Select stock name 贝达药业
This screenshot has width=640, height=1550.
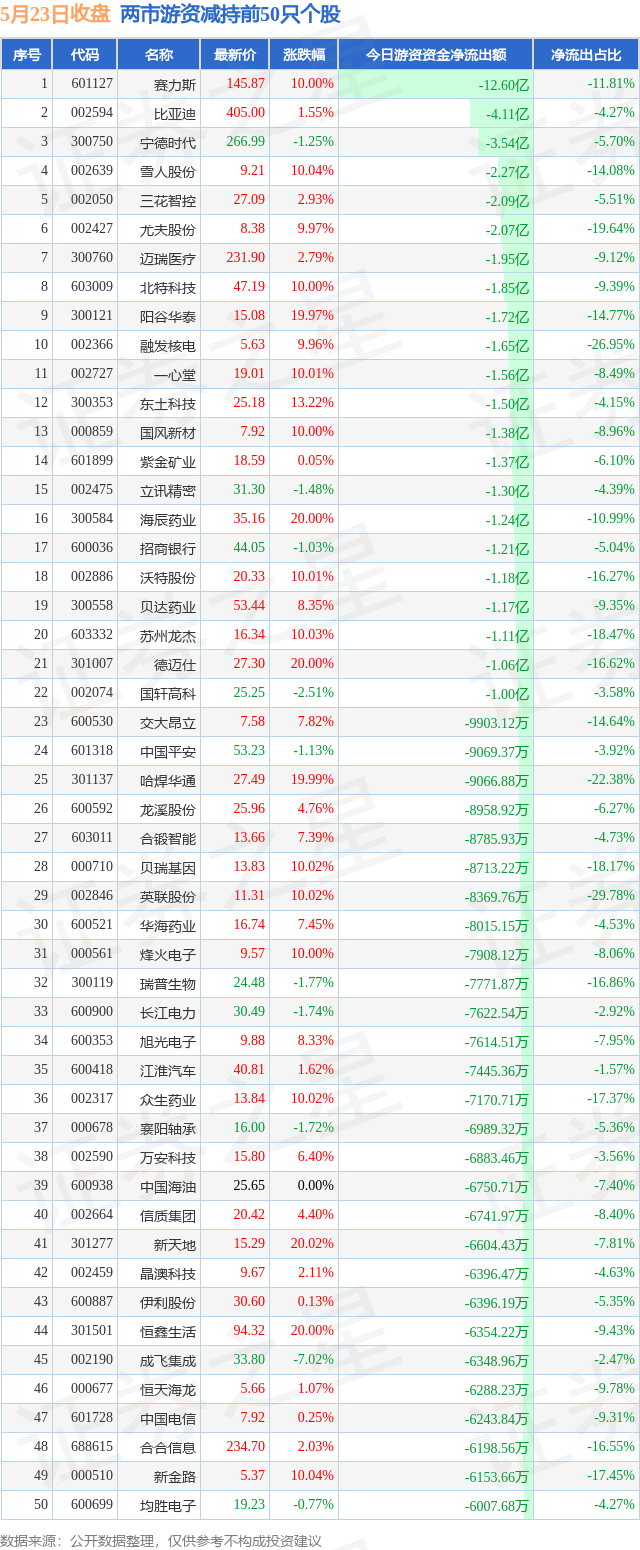click(168, 606)
